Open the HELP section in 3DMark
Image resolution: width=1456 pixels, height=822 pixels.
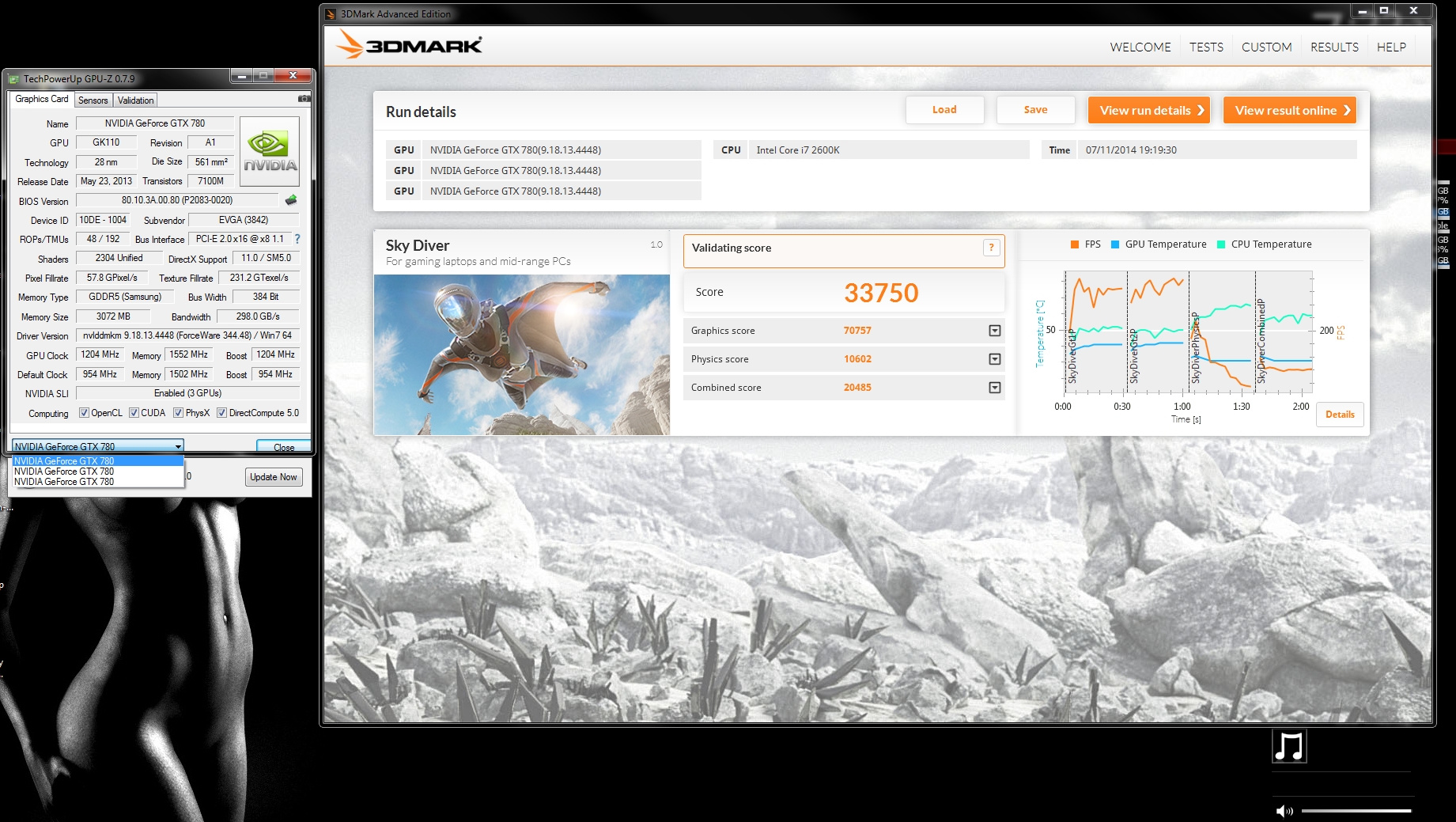coord(1391,47)
